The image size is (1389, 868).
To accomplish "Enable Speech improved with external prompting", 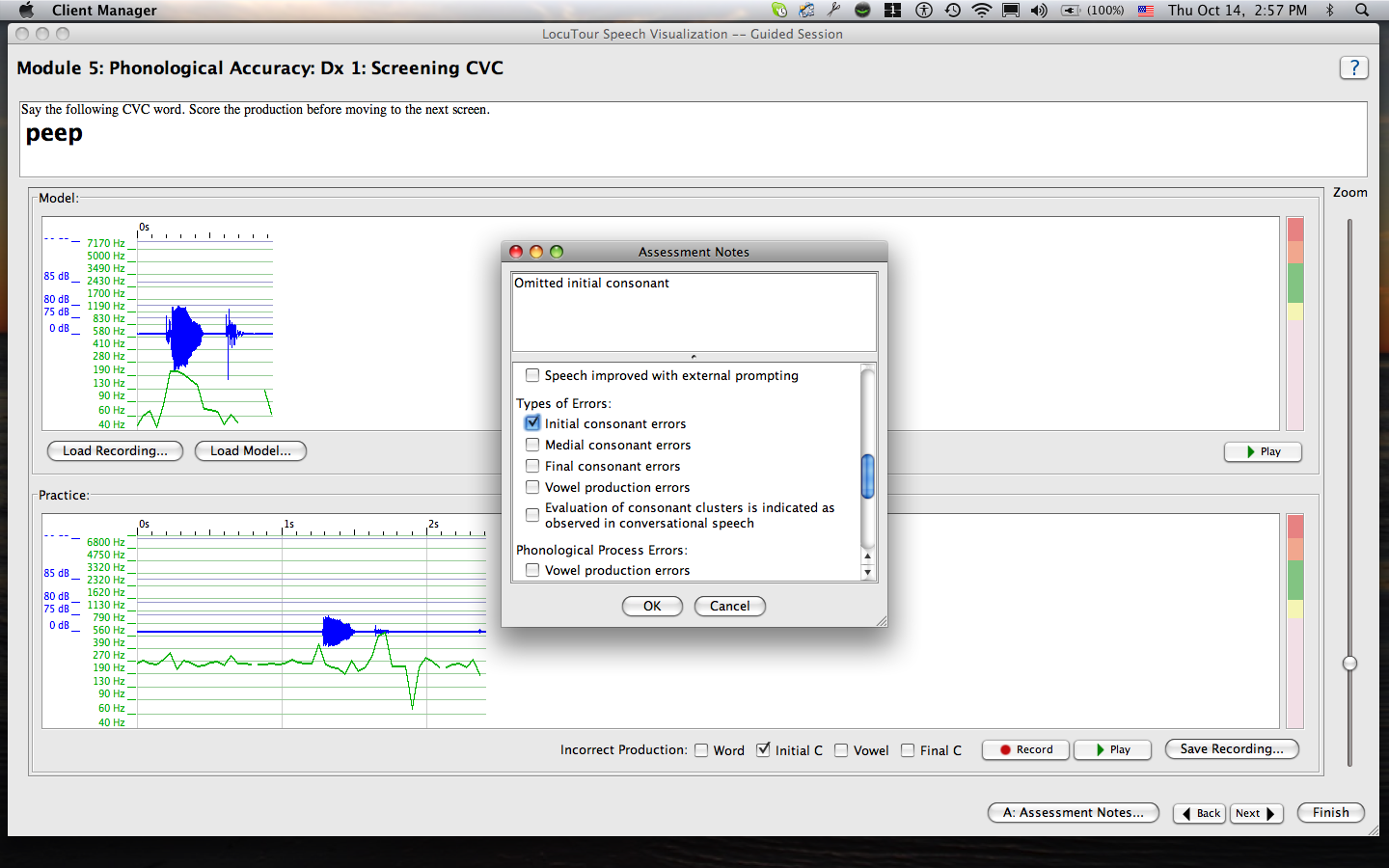I will pos(532,375).
